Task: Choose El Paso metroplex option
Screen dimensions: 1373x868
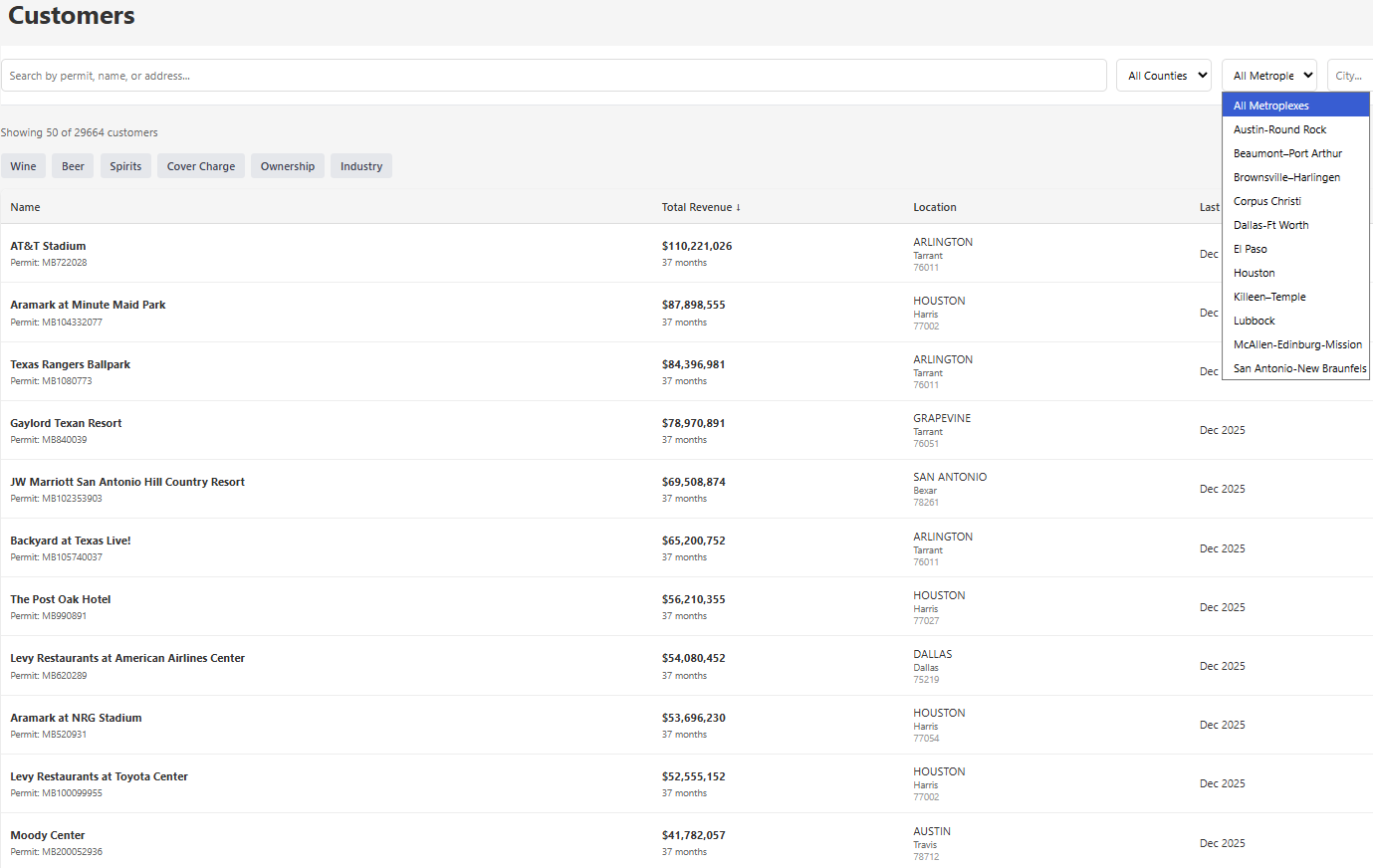Action: point(1250,249)
